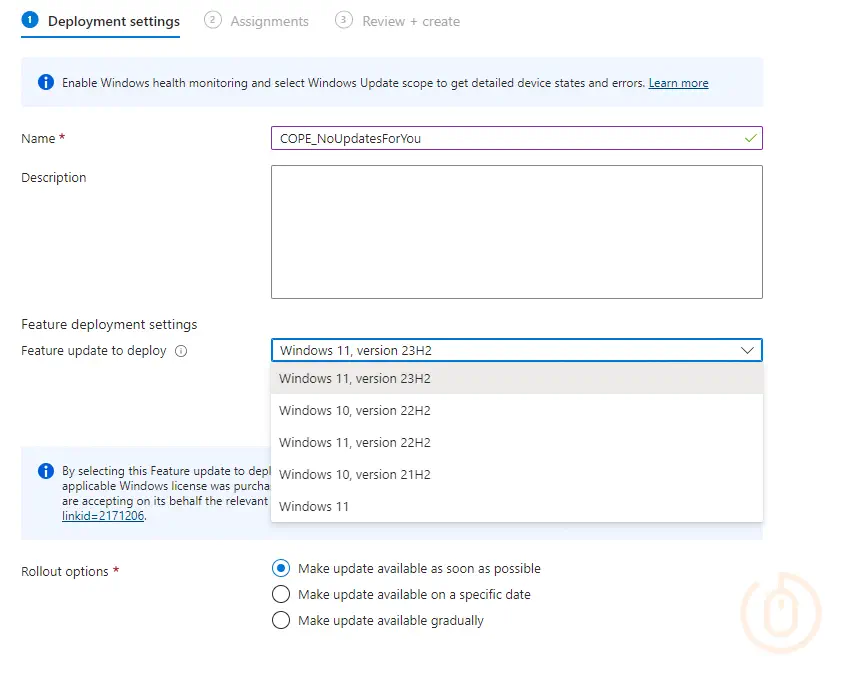Select Windows 10, version 21H2 entry
This screenshot has width=849, height=681.
[x=355, y=474]
